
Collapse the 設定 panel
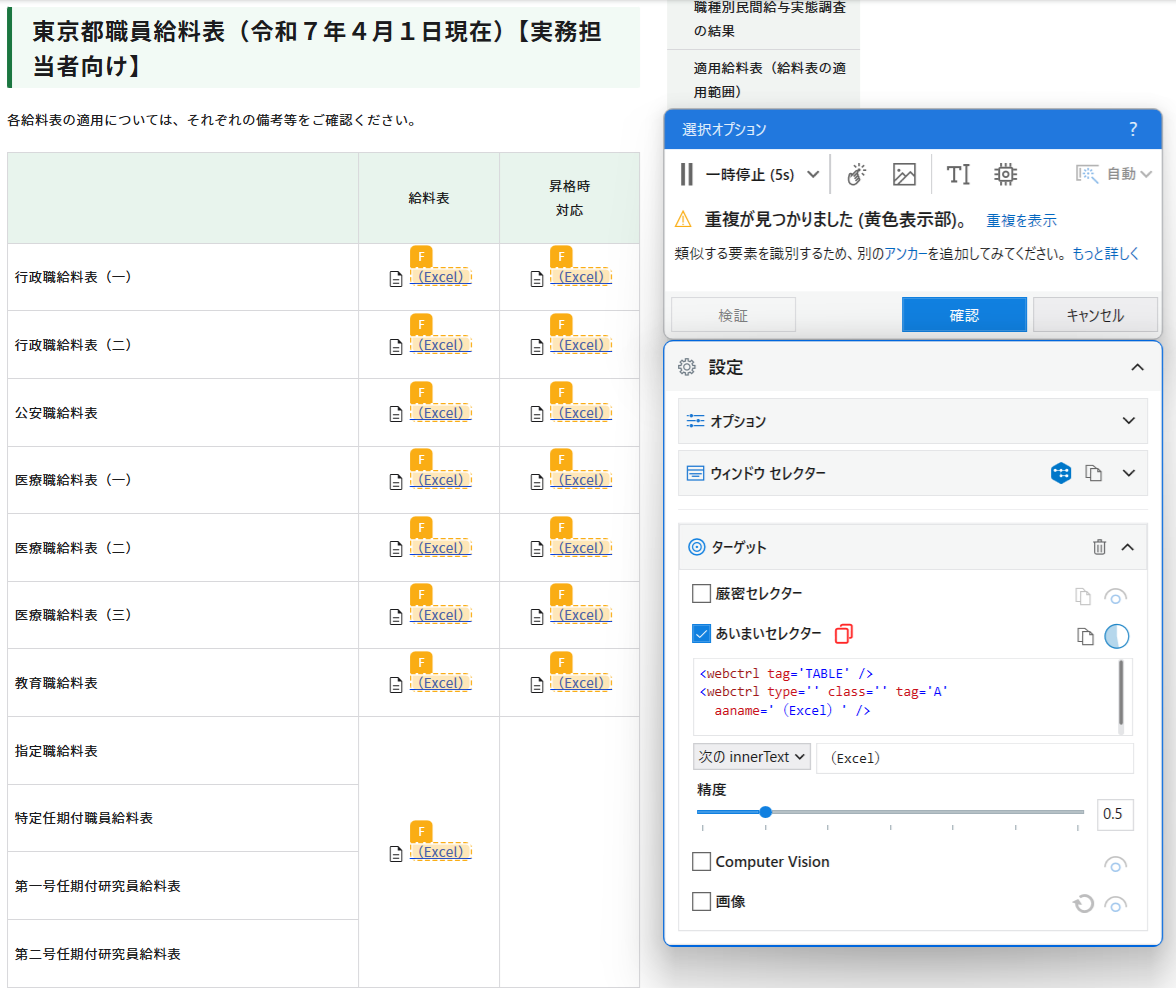coord(1137,367)
